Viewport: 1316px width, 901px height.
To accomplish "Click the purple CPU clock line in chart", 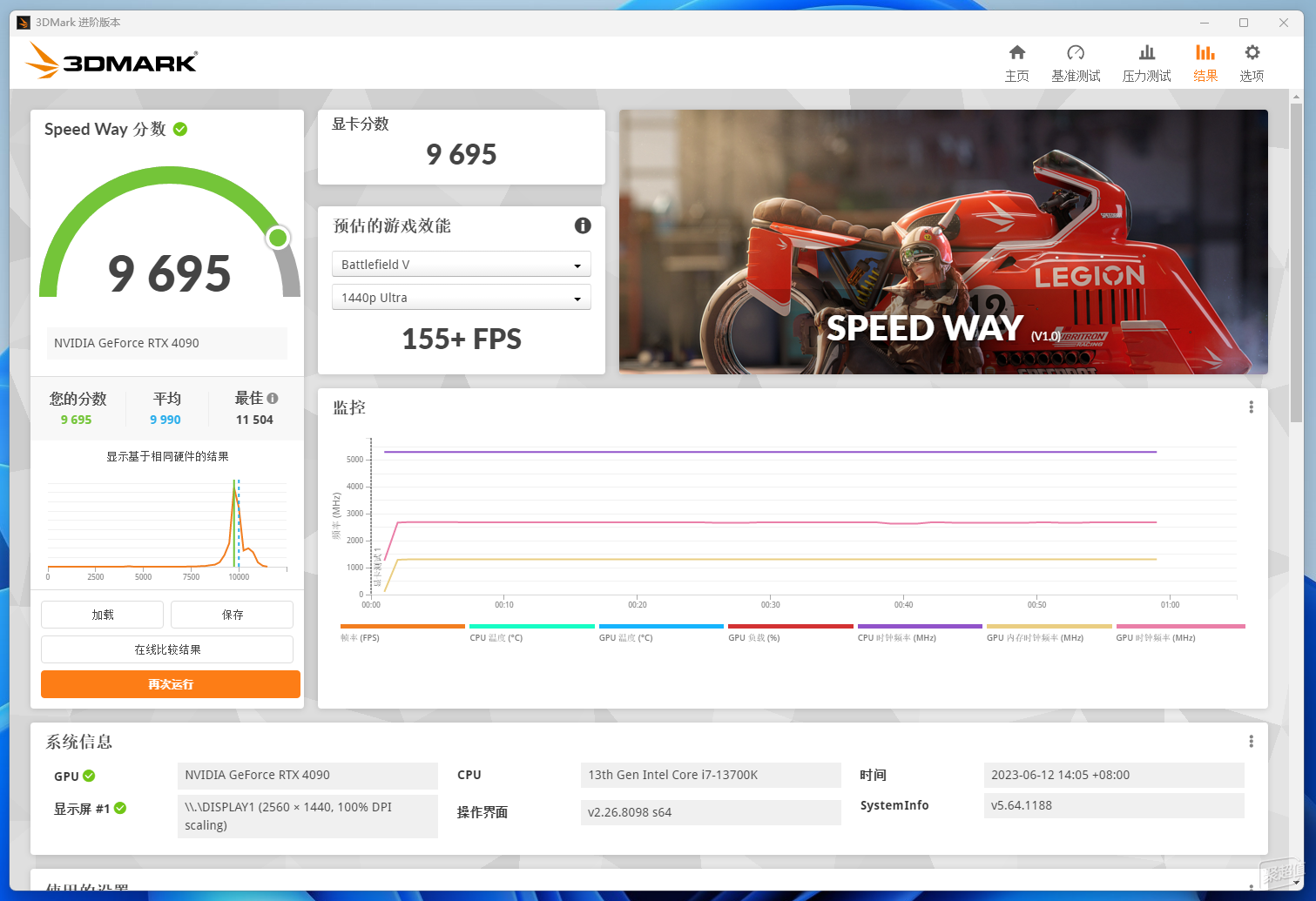I will point(770,452).
